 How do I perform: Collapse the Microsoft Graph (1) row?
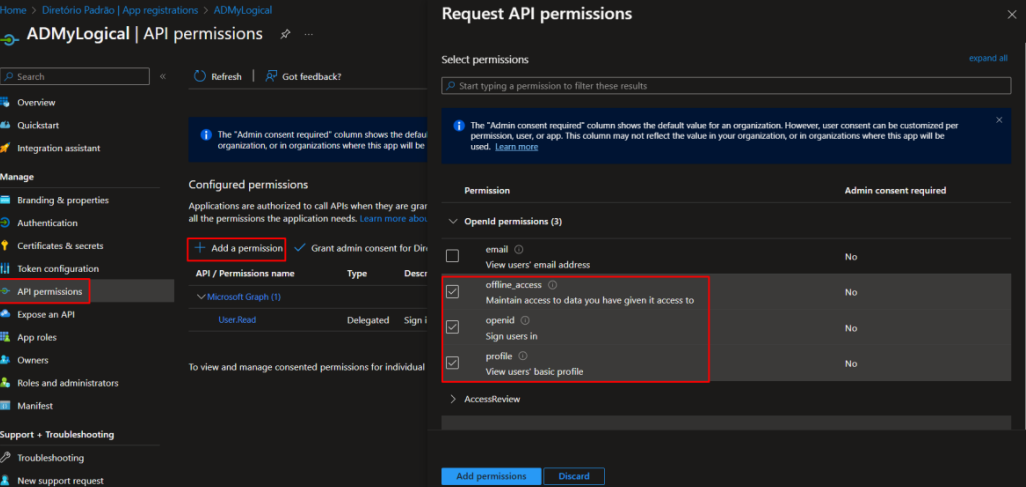tap(202, 297)
